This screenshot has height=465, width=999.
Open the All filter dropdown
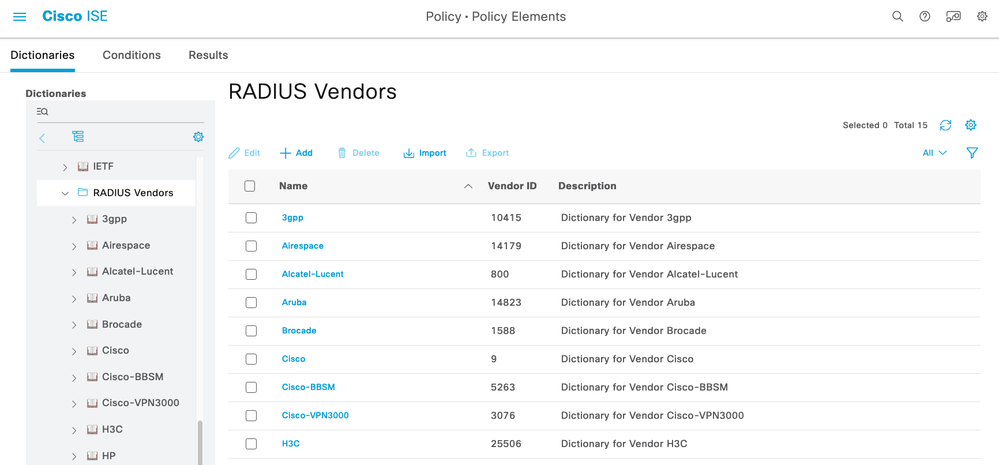[x=935, y=153]
